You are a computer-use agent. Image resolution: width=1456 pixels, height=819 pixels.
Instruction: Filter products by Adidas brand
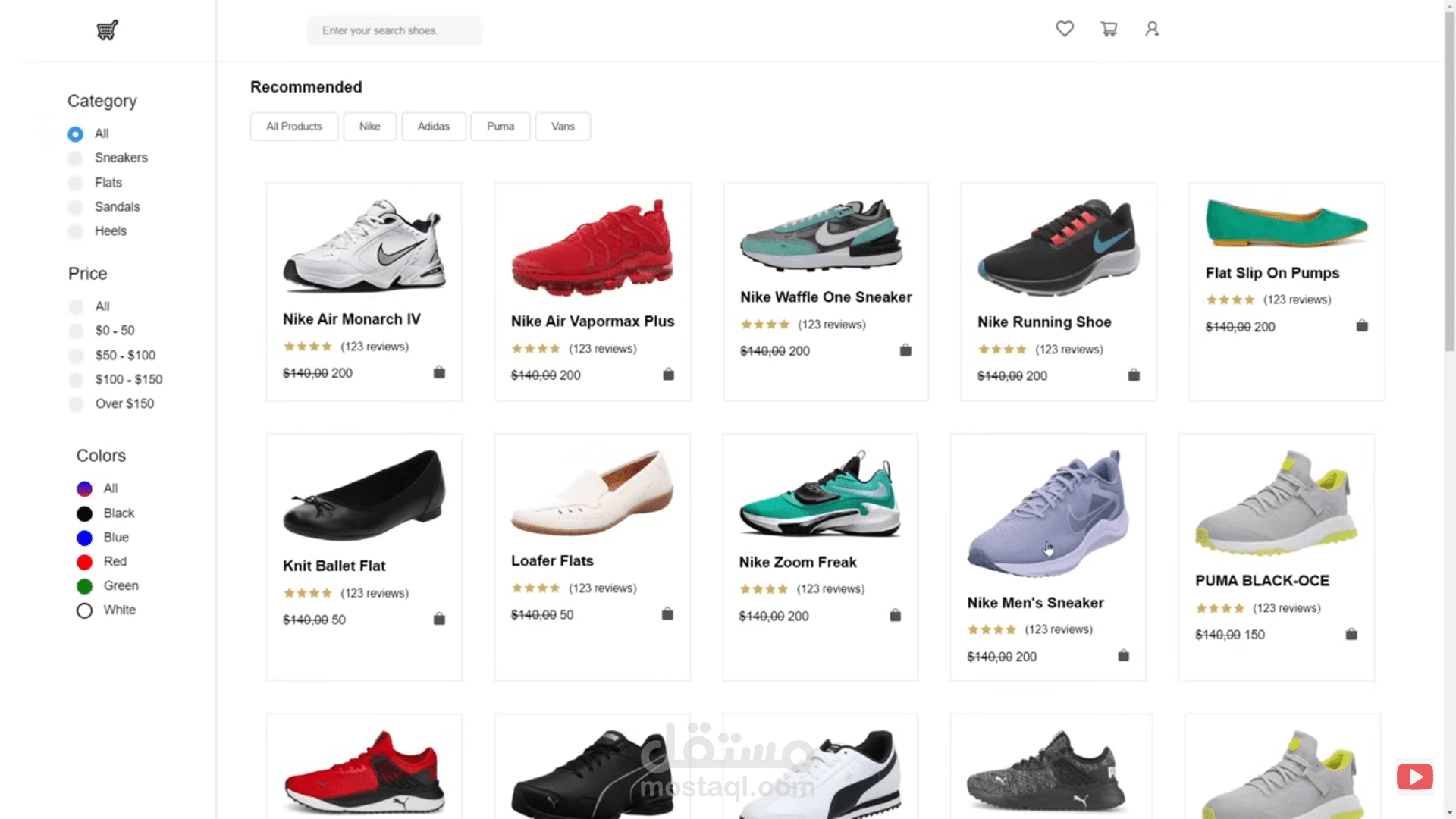(433, 126)
